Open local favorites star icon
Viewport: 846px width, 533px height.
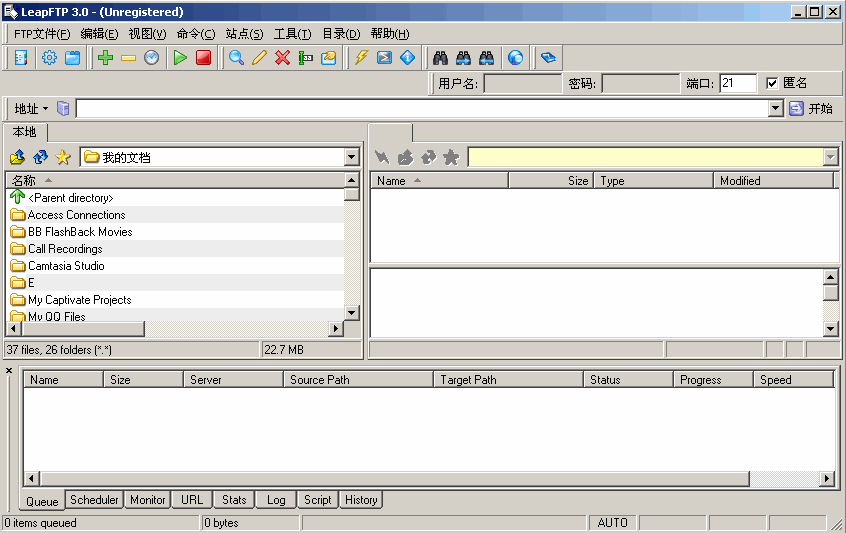pos(63,157)
